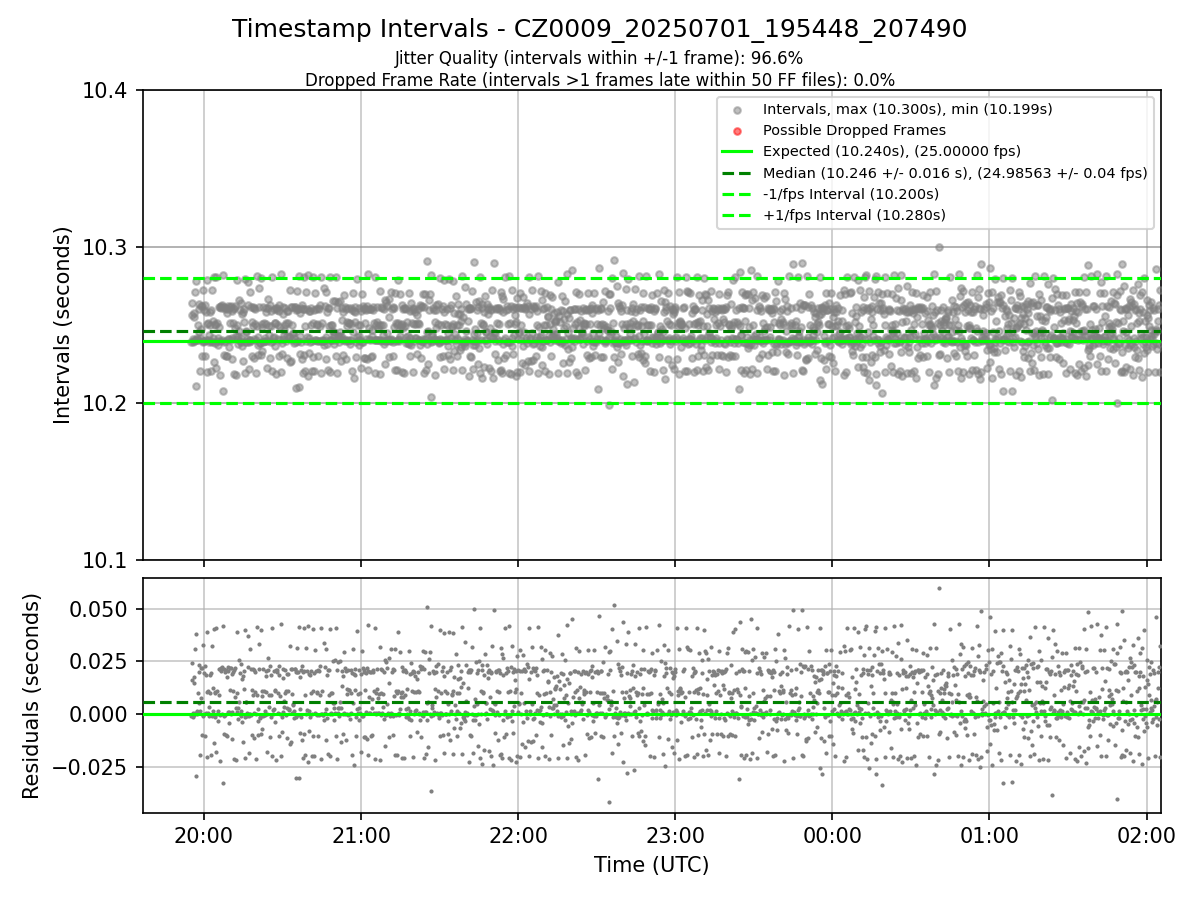This screenshot has width=1200, height=900.
Task: Click the dark green dashed Median line sample in legend
Action: pyautogui.click(x=737, y=173)
